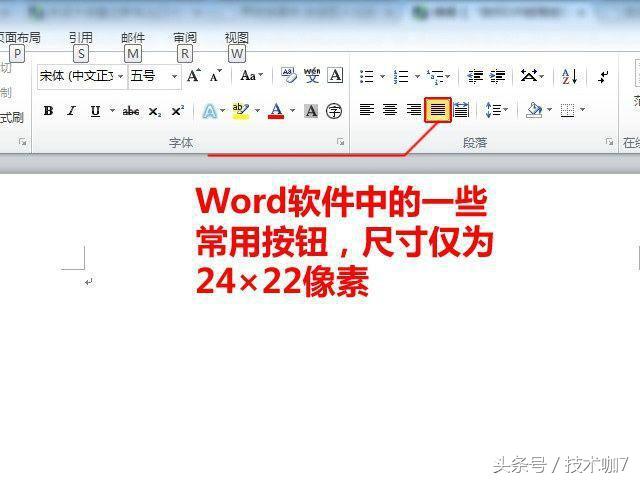Open 段落 dialog launcher
This screenshot has height=480, width=640.
tap(609, 142)
